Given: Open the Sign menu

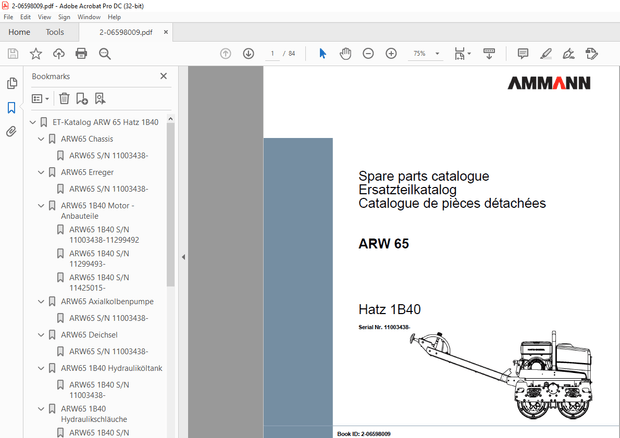Looking at the screenshot, I should (x=64, y=17).
